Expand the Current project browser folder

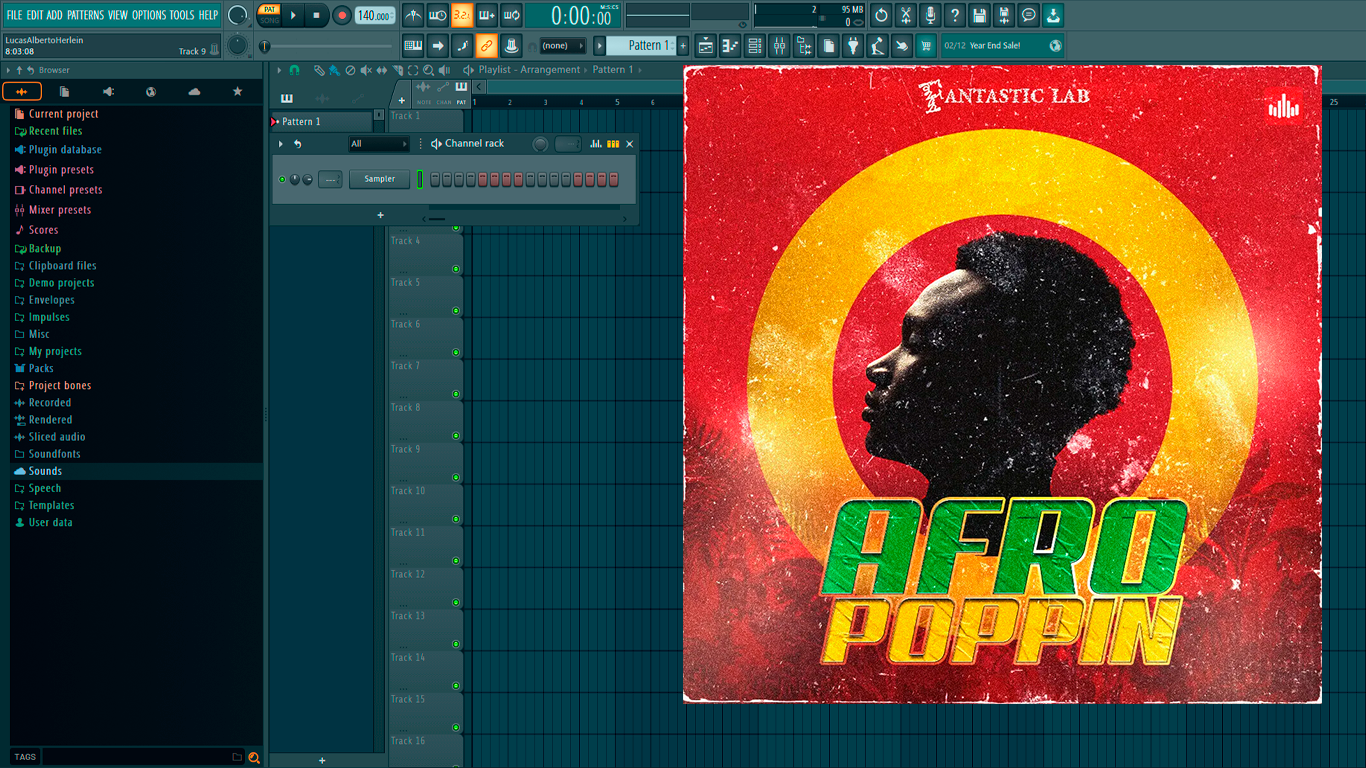[x=63, y=114]
